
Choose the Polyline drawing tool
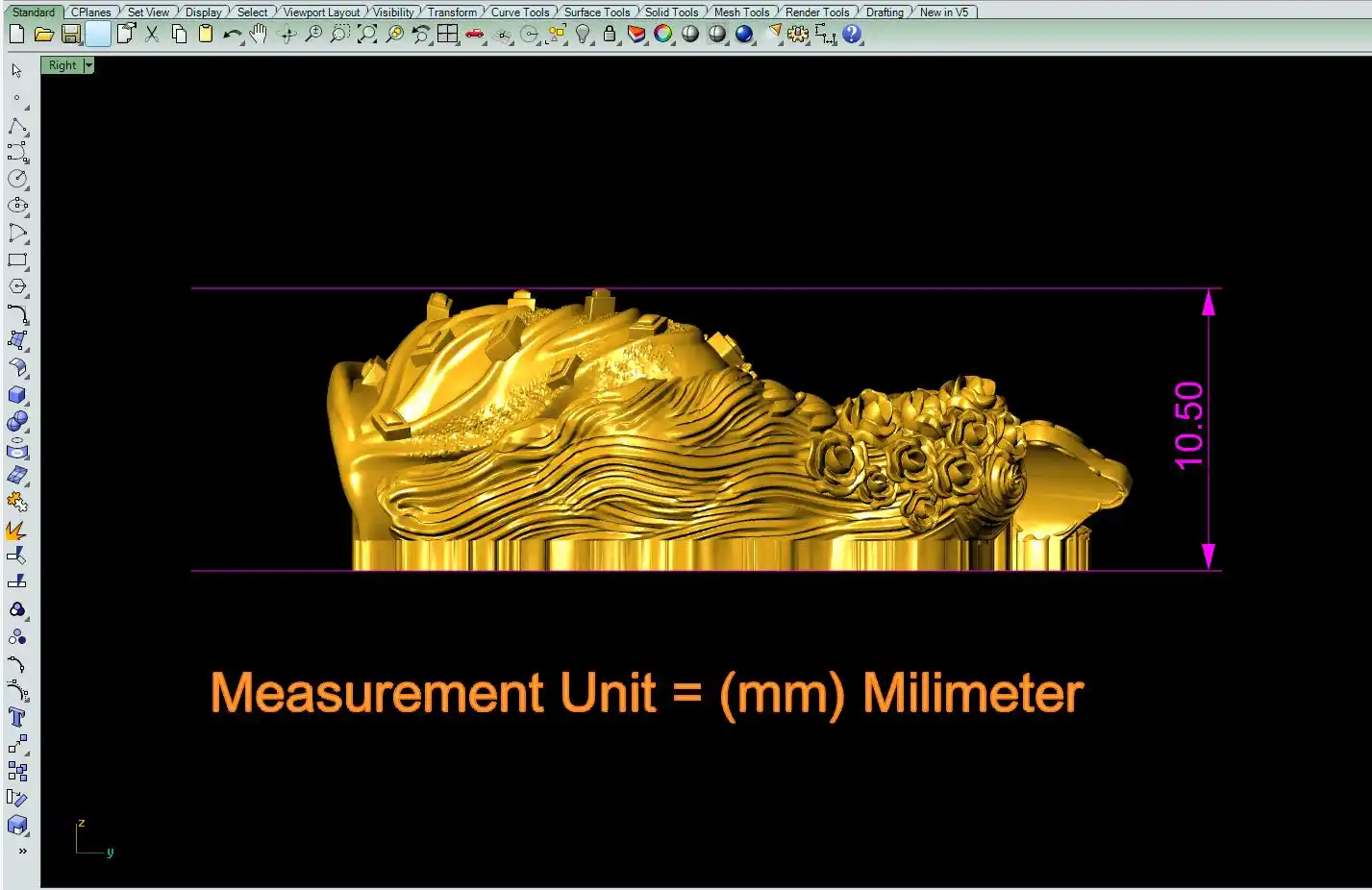17,128
